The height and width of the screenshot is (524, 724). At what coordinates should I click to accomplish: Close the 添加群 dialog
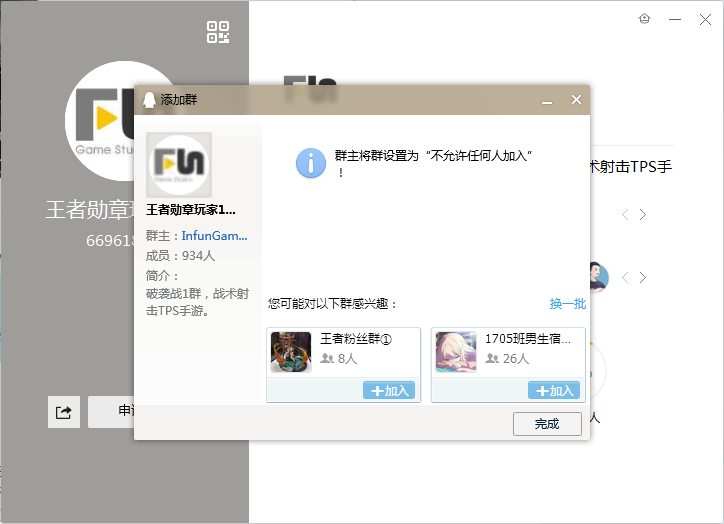[576, 100]
